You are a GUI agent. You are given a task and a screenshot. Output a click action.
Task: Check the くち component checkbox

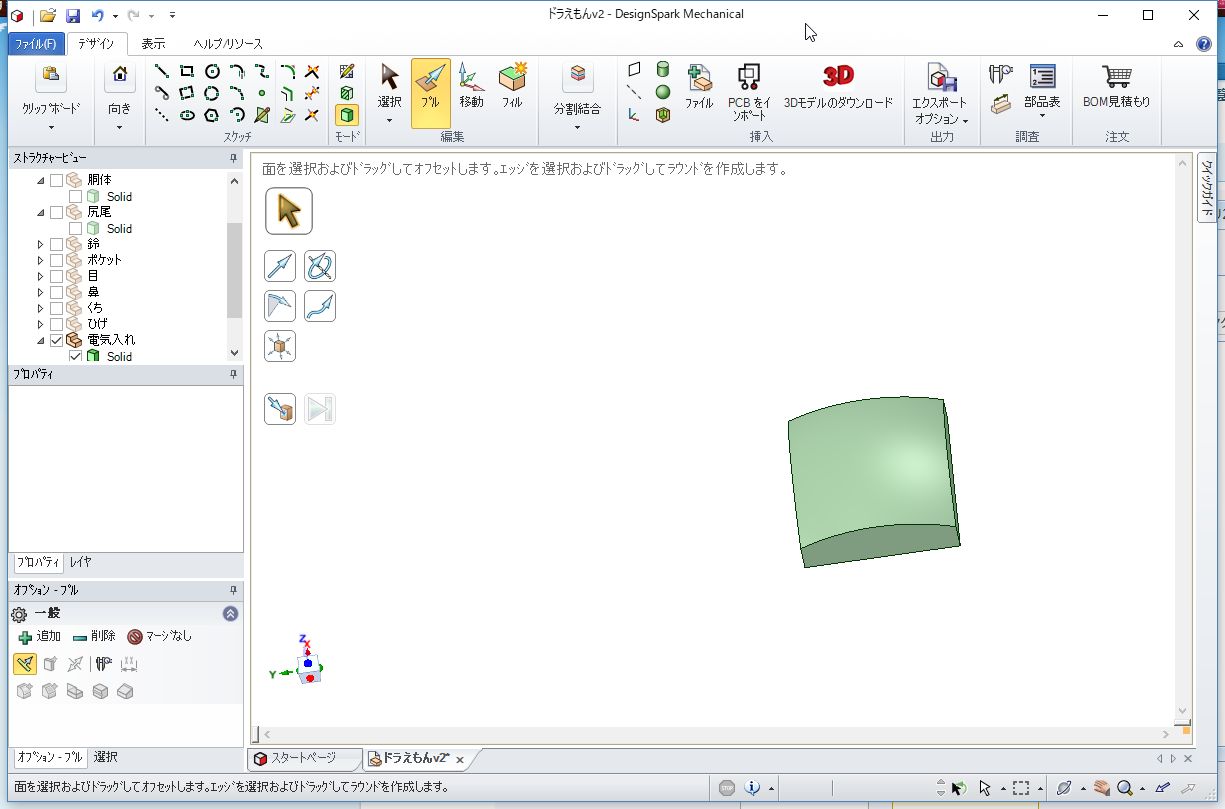click(x=56, y=309)
